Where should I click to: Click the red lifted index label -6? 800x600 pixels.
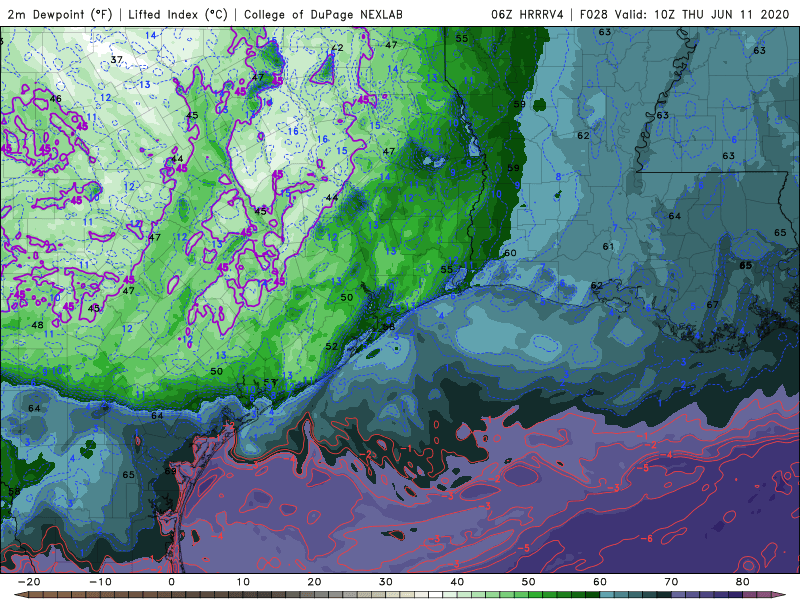click(x=646, y=538)
